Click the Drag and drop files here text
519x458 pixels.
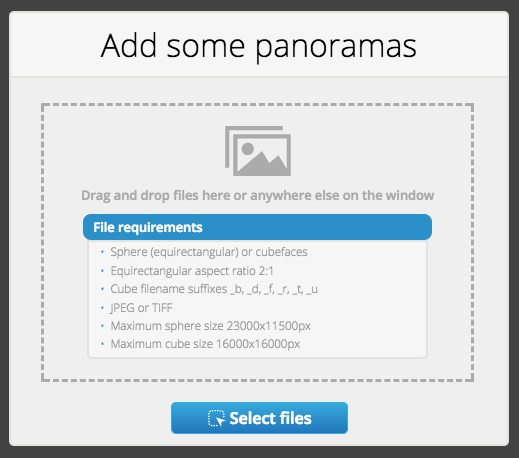(258, 195)
